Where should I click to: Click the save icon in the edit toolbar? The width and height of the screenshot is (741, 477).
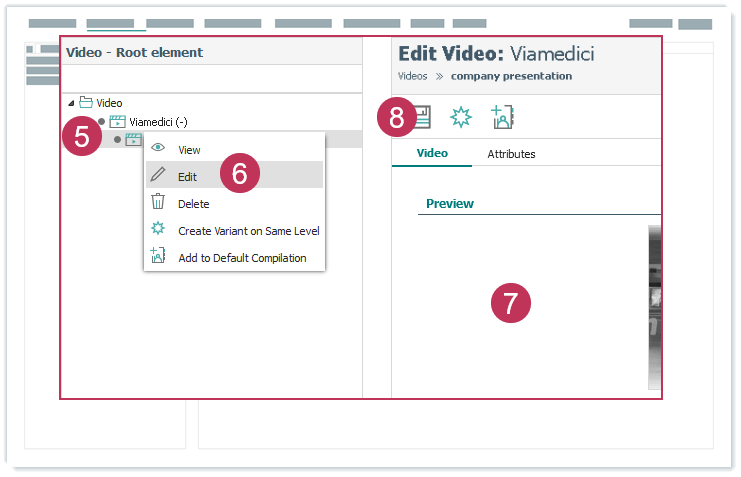422,117
